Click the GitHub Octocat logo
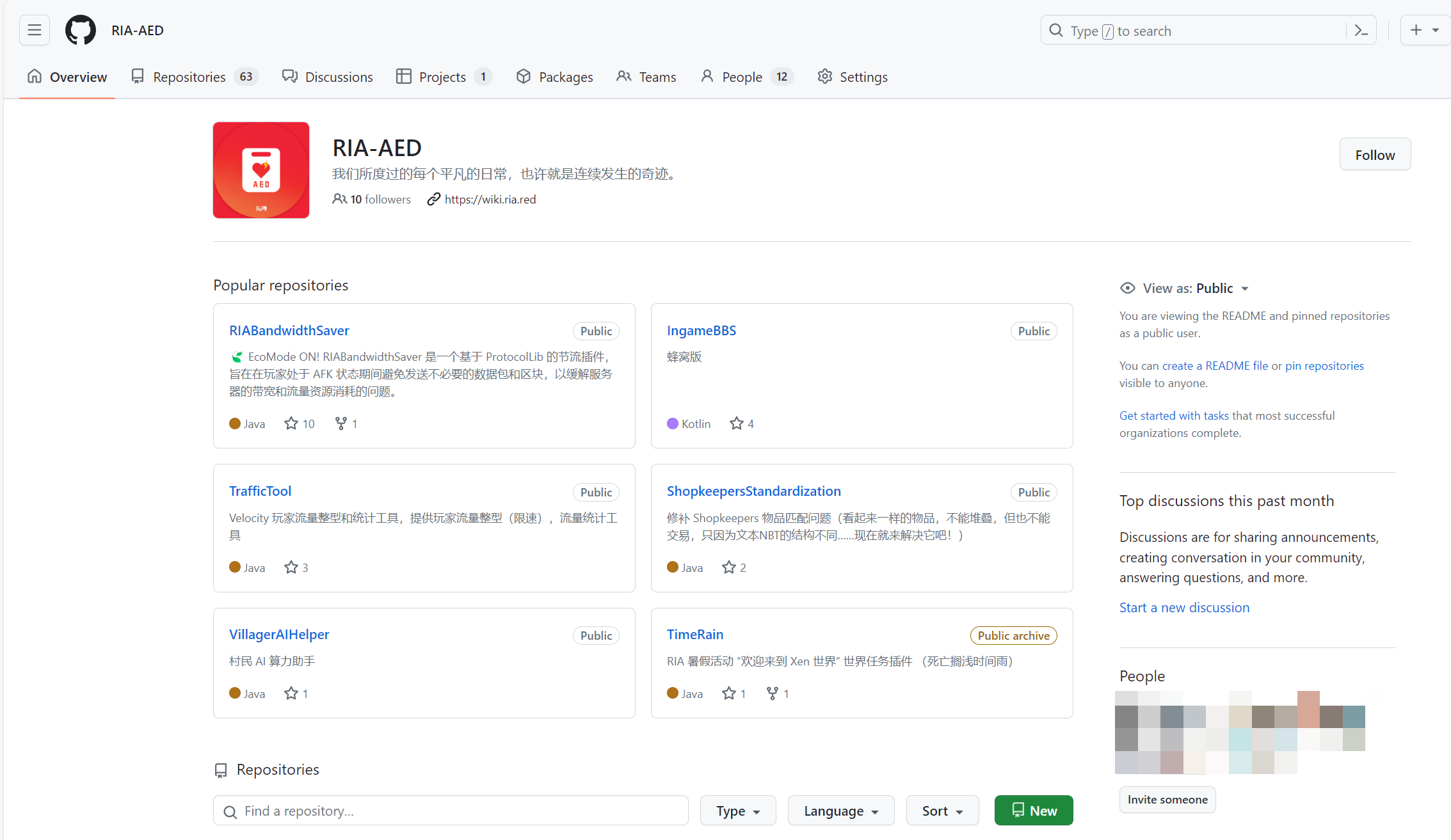Image resolution: width=1451 pixels, height=840 pixels. 81,30
